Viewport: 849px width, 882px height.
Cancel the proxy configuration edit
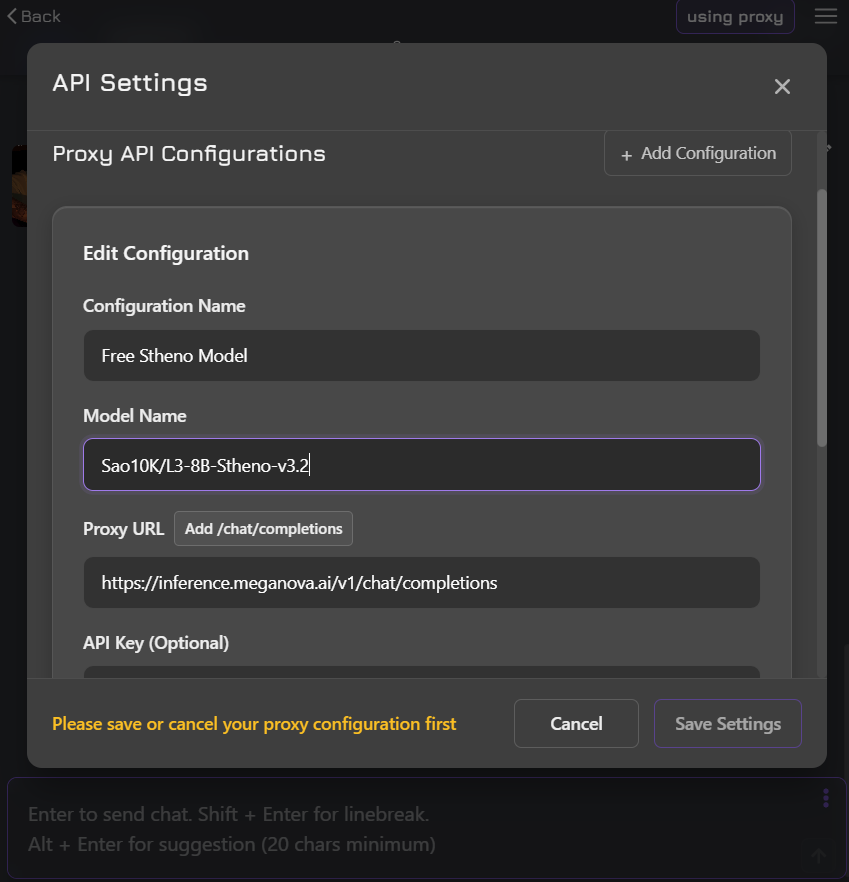576,724
